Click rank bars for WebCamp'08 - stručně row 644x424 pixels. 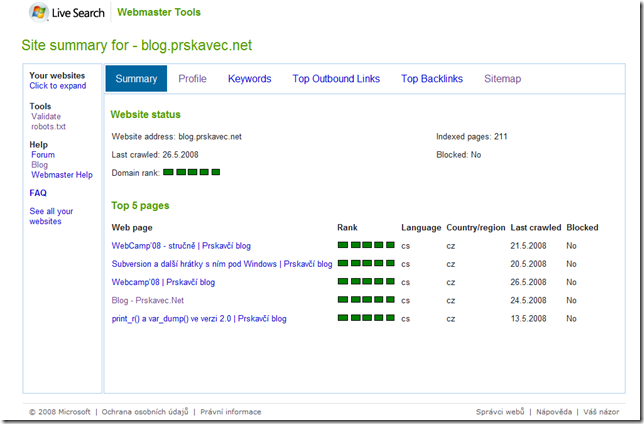click(x=366, y=245)
